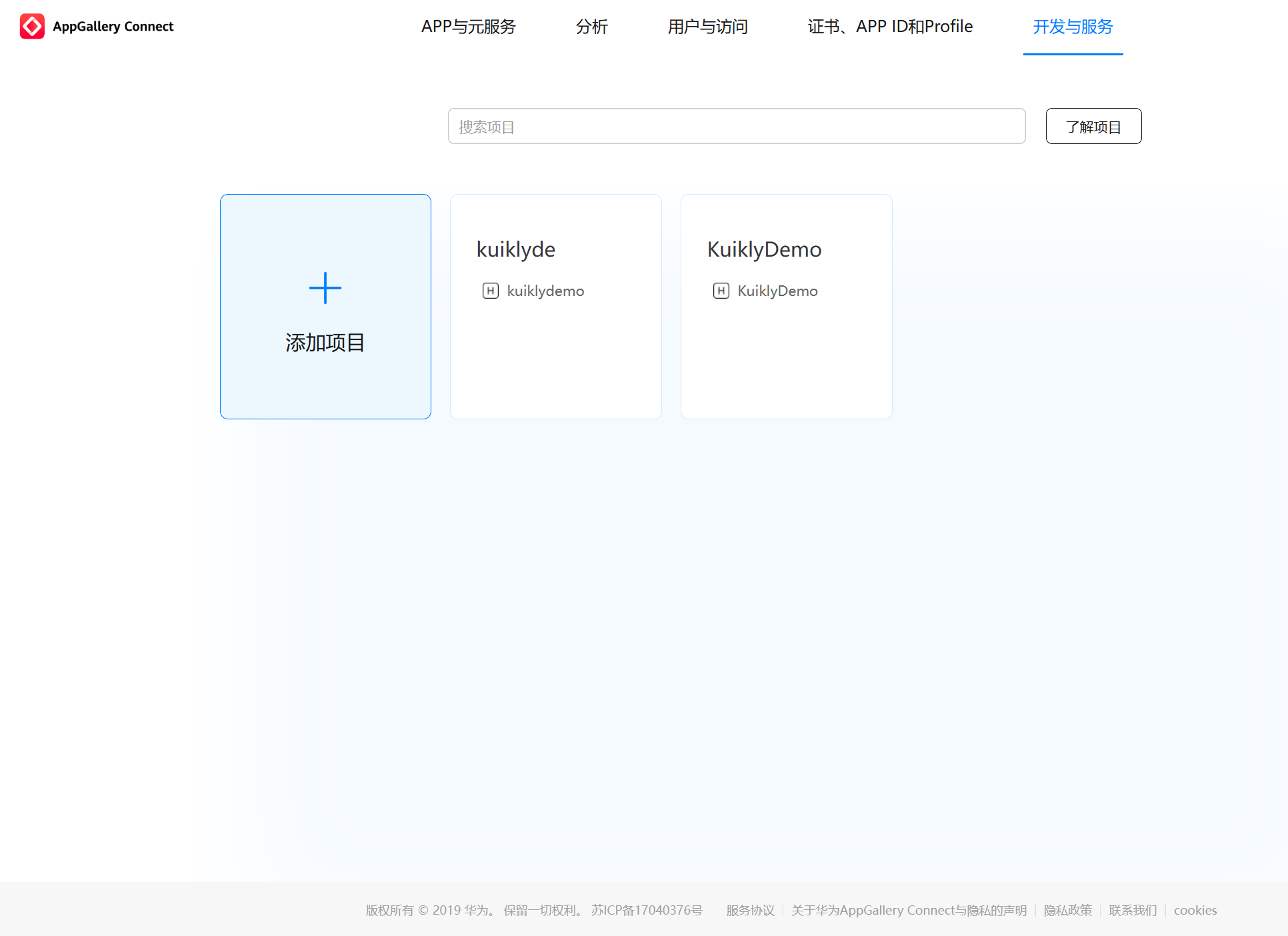Click the H platform icon beside KuiklyDemo
The height and width of the screenshot is (936, 1288).
(721, 291)
